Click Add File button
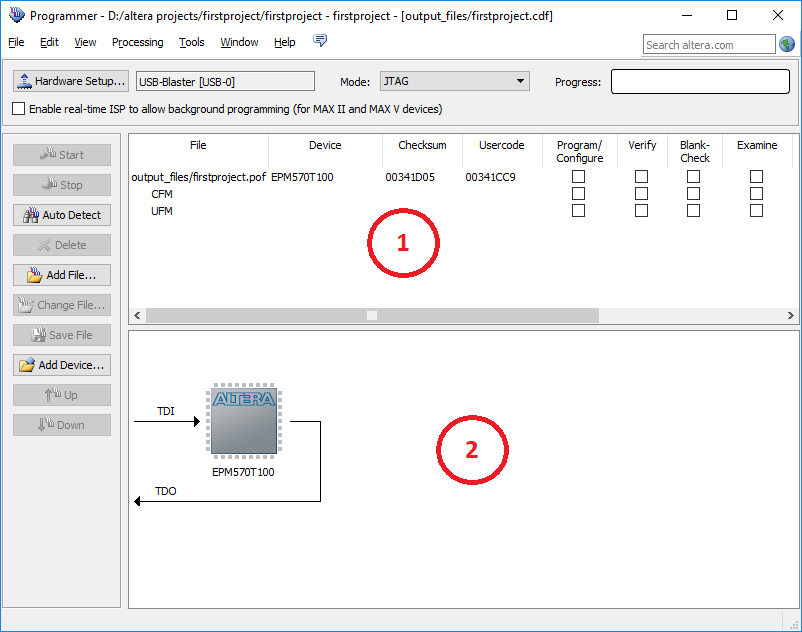This screenshot has height=632, width=802. [x=62, y=275]
